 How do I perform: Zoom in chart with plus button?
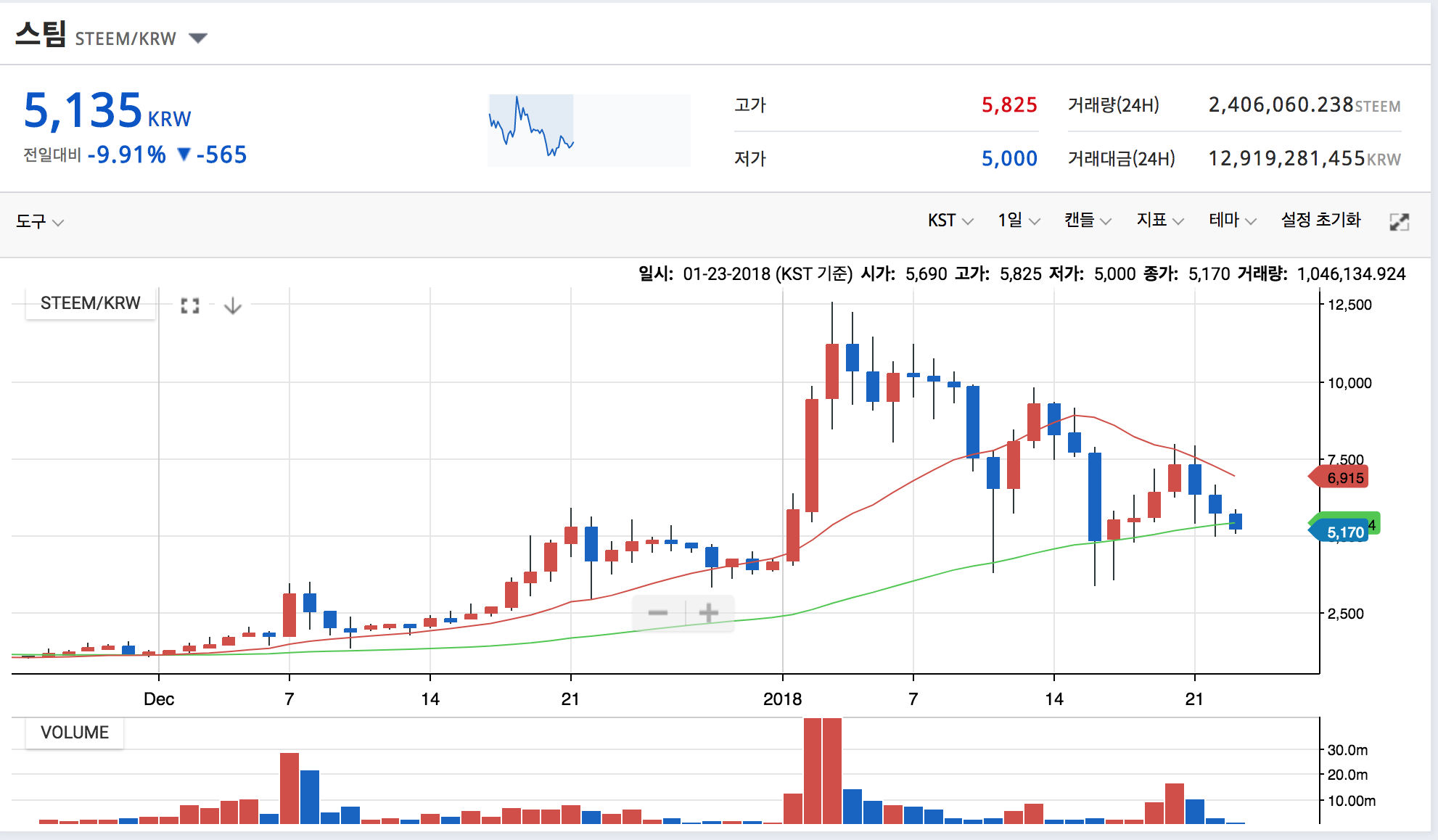pyautogui.click(x=709, y=613)
